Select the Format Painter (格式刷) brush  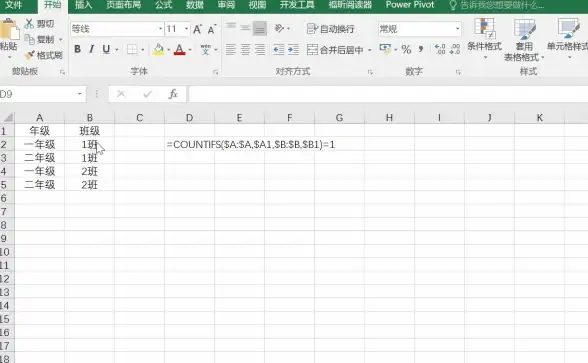[29, 55]
